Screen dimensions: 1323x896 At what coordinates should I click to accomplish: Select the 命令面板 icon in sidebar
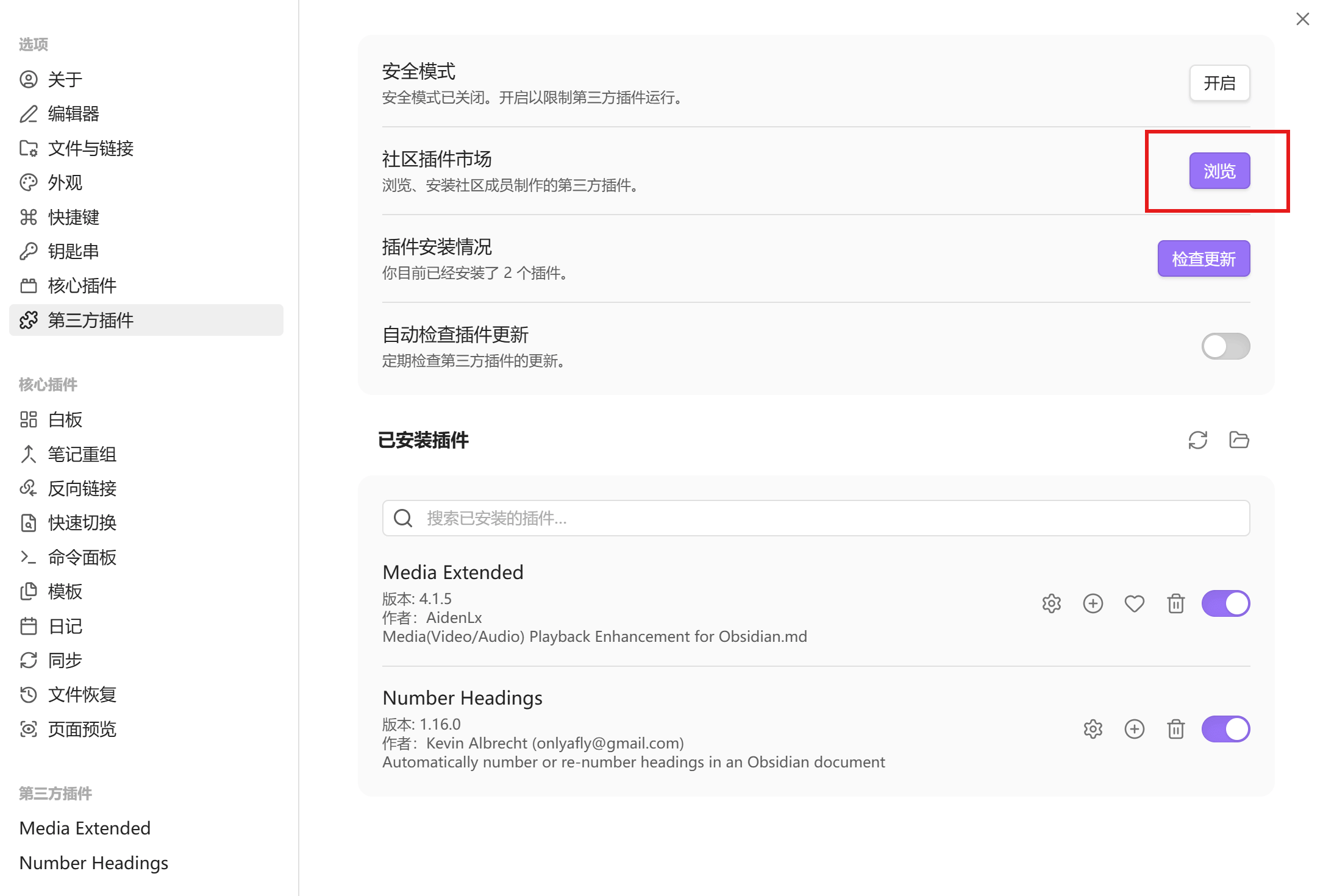(x=29, y=557)
